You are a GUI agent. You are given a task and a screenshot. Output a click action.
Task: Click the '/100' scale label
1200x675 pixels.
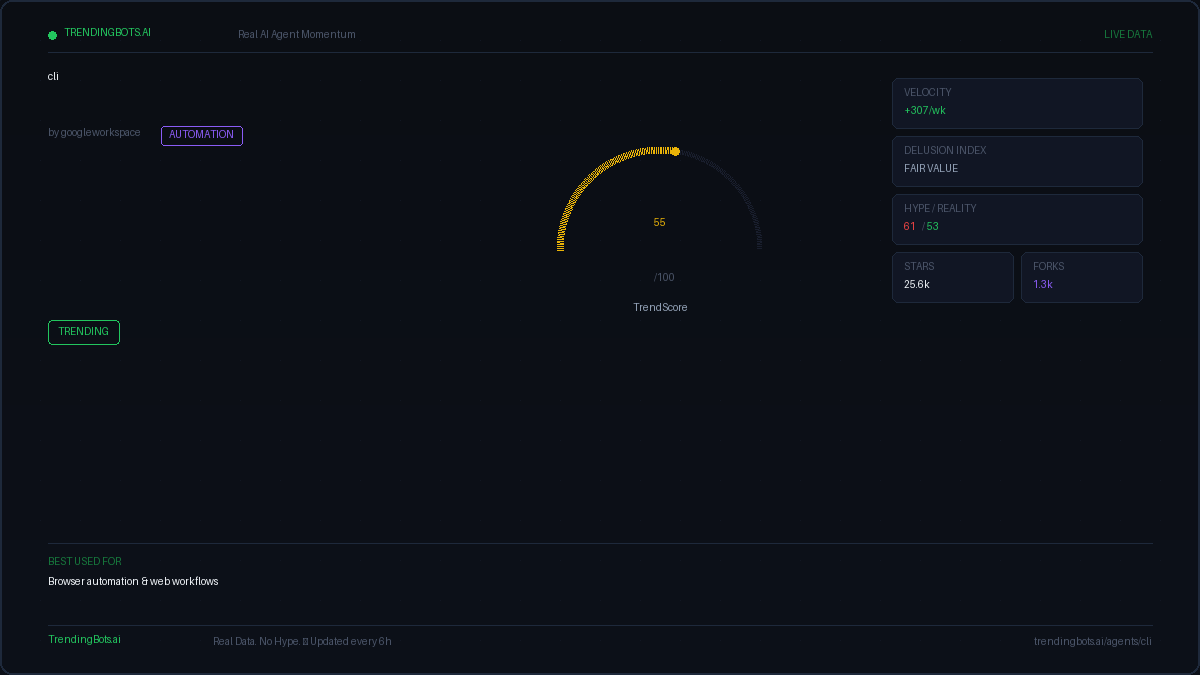coord(664,278)
